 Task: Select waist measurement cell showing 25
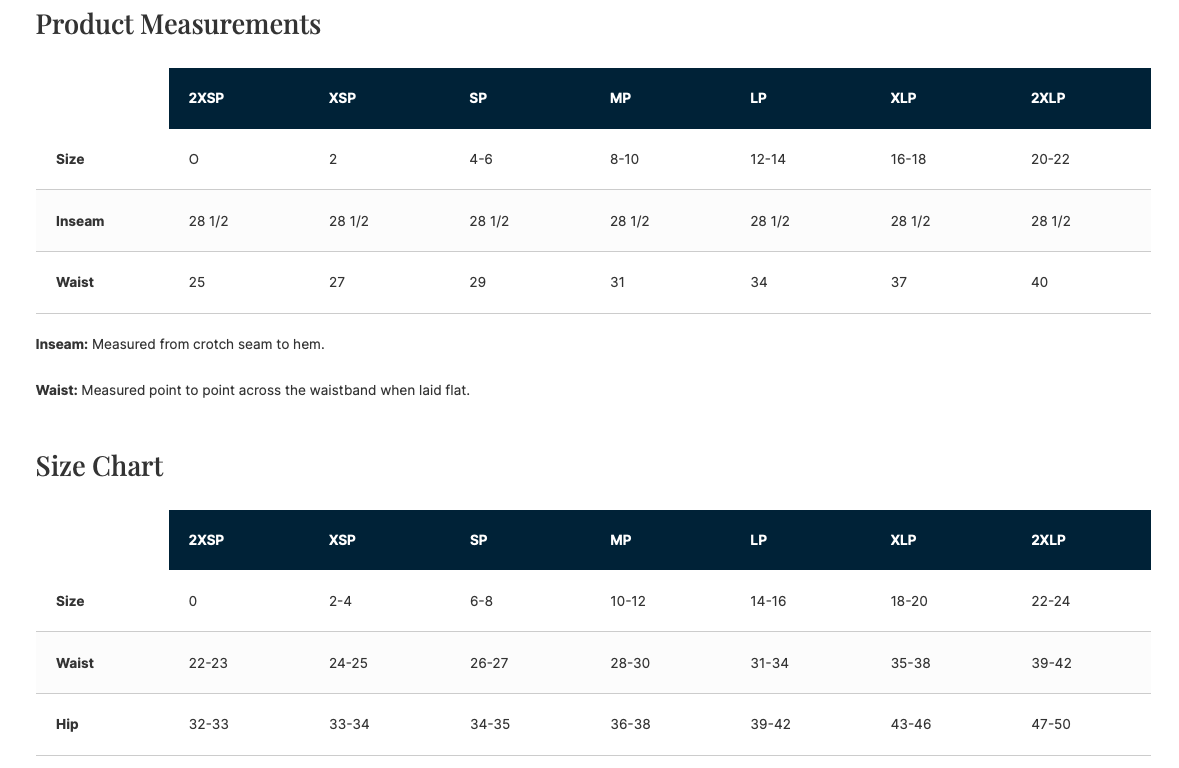(x=197, y=282)
